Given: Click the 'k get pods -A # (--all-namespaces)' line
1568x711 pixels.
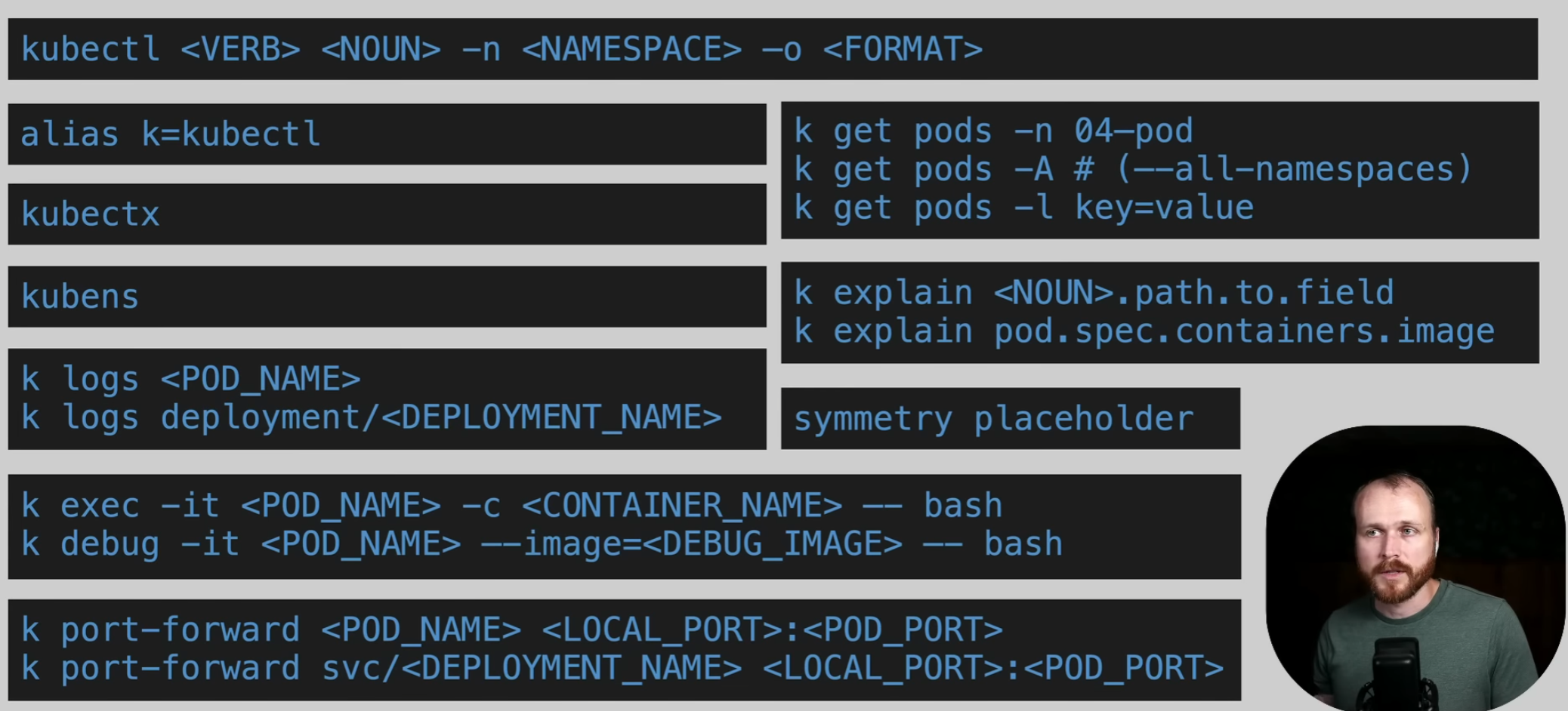Looking at the screenshot, I should point(1133,169).
